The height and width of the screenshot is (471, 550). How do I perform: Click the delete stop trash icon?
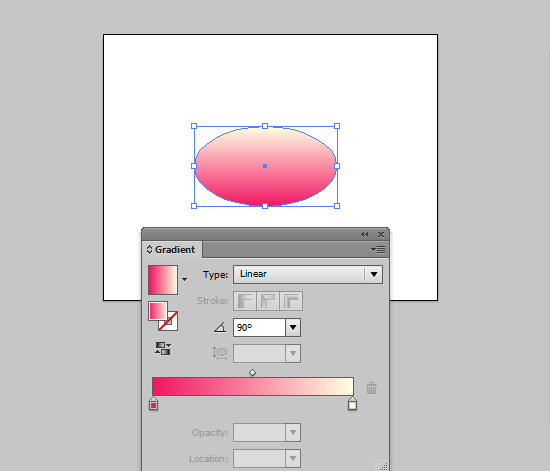[x=371, y=388]
